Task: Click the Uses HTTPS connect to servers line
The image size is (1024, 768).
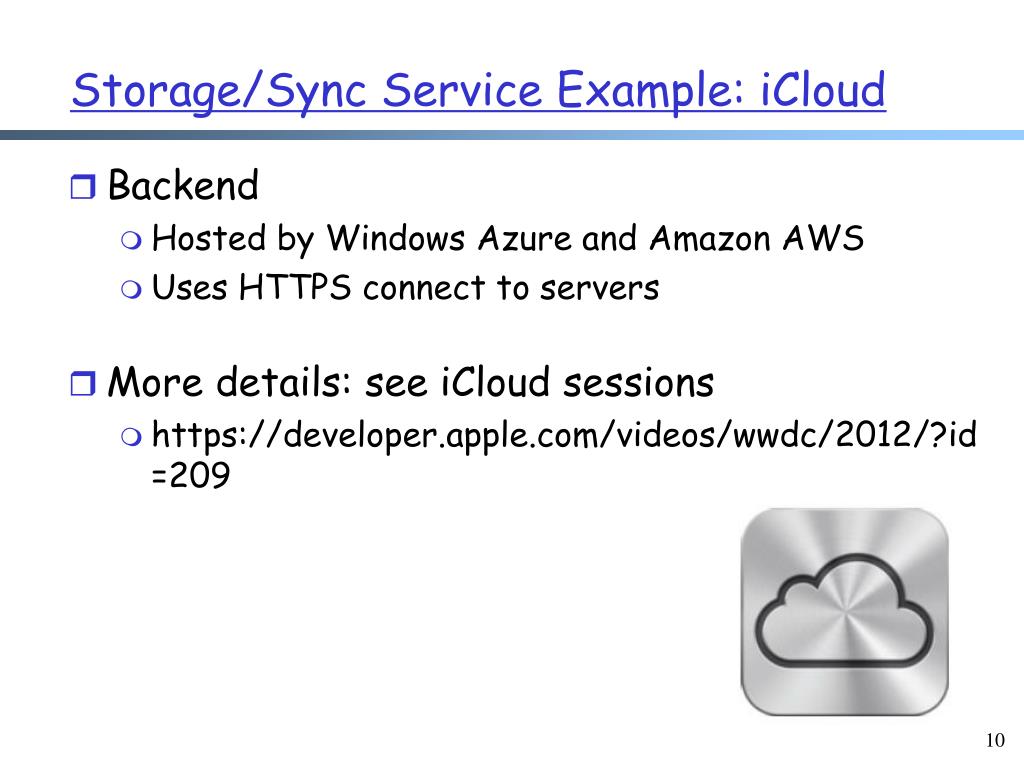Action: [x=405, y=287]
